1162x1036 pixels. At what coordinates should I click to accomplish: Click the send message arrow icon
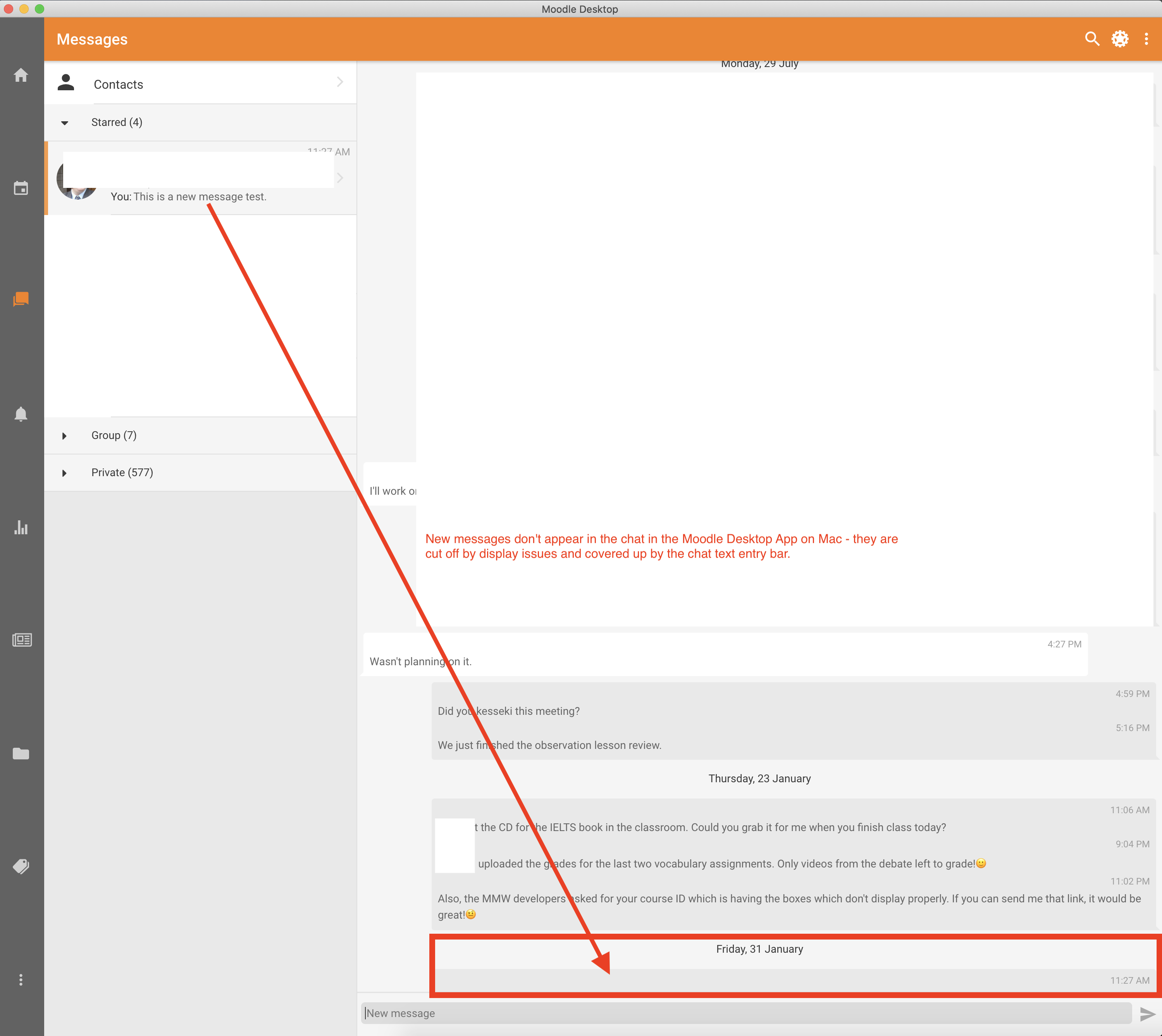pos(1147,1014)
